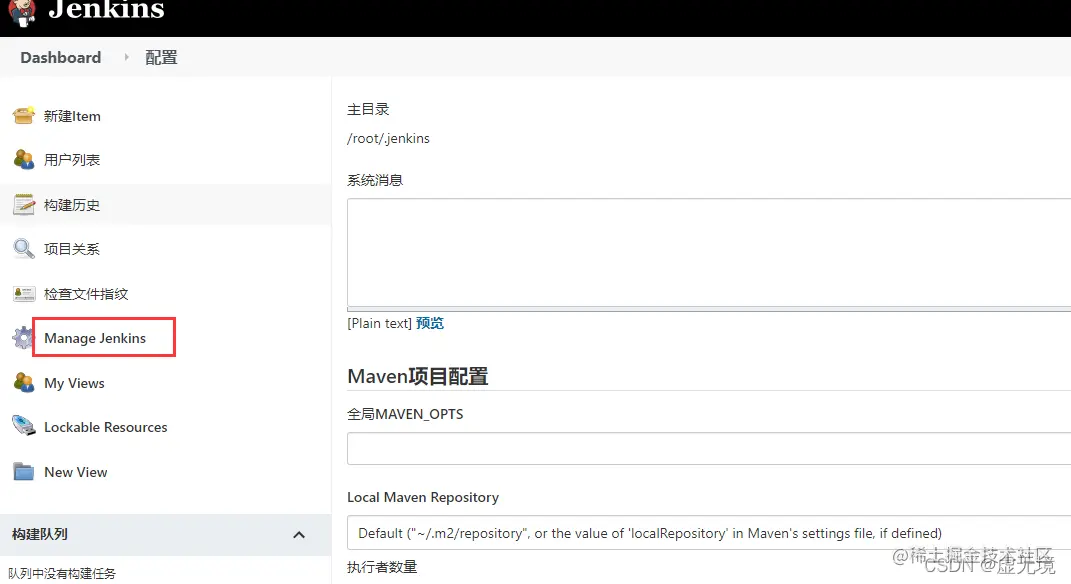This screenshot has height=584, width=1071.
Task: Click the 执行者数量 label
Action: pyautogui.click(x=382, y=567)
